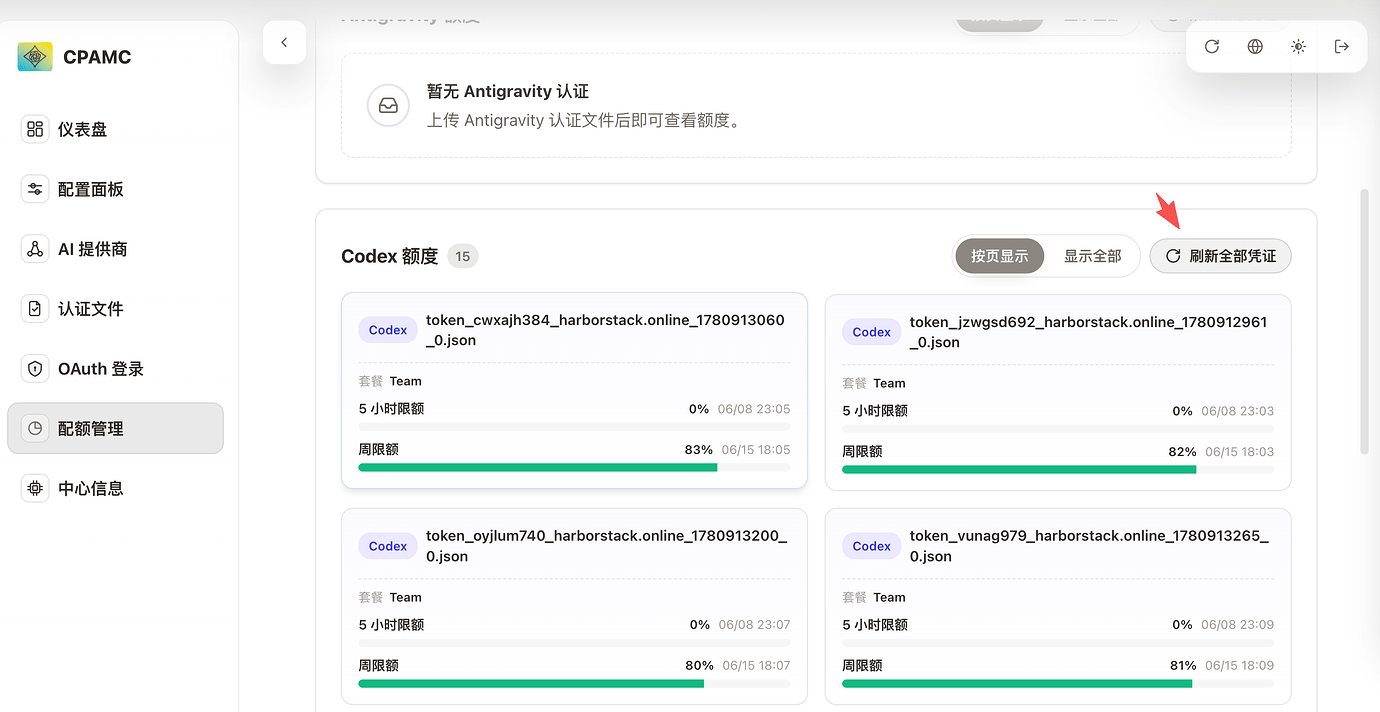Open 仪表盘 dashboard icon in sidebar
The height and width of the screenshot is (712, 1380).
point(35,129)
